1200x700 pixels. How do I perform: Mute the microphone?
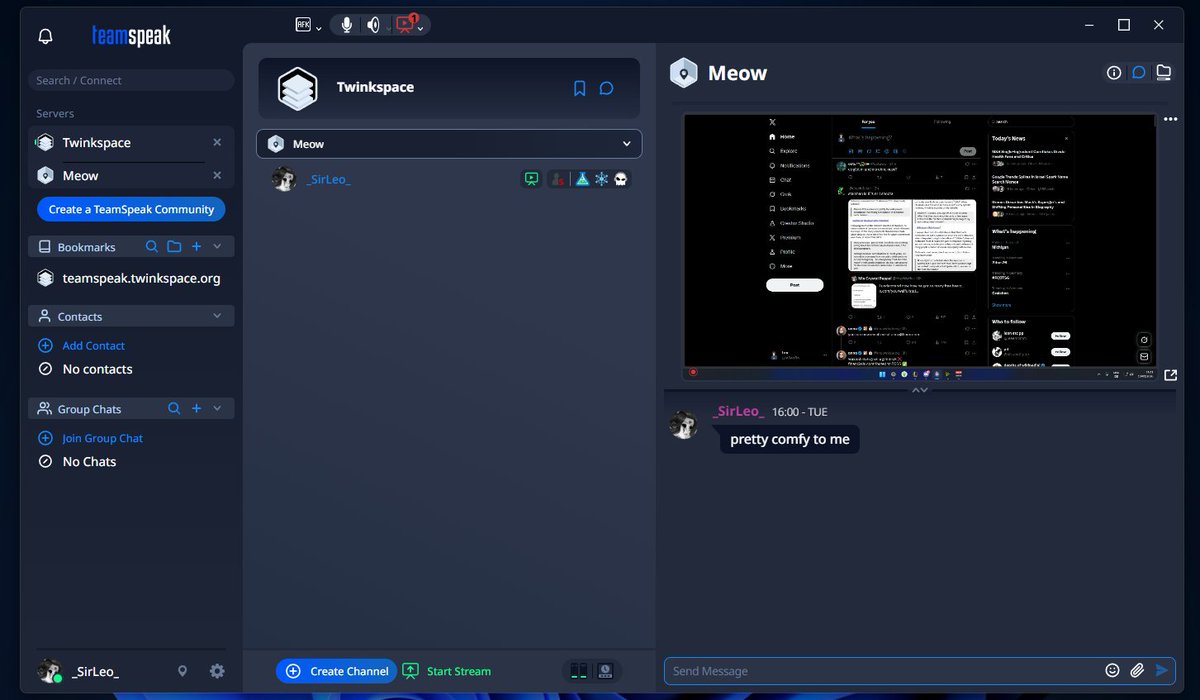[346, 25]
